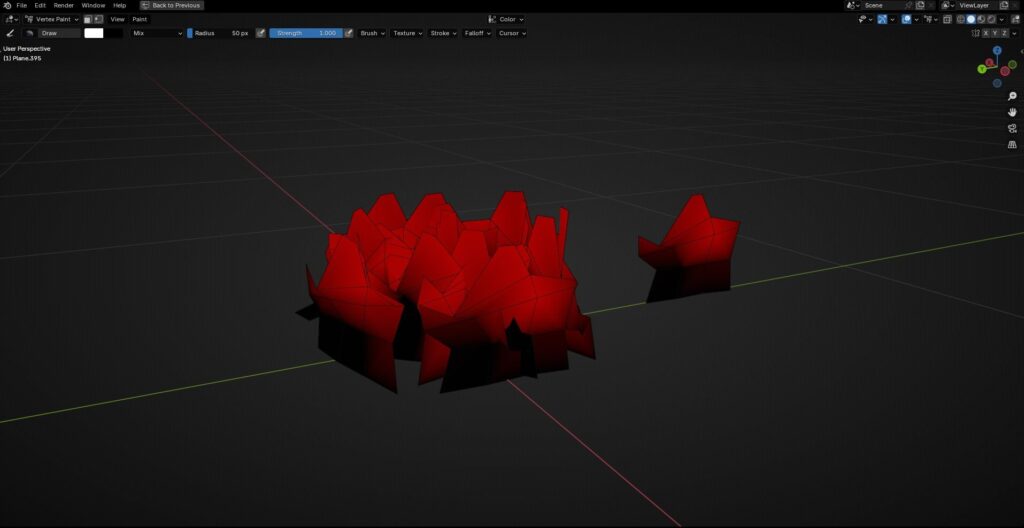Expand the Texture settings popover
The image size is (1024, 528).
tap(407, 33)
